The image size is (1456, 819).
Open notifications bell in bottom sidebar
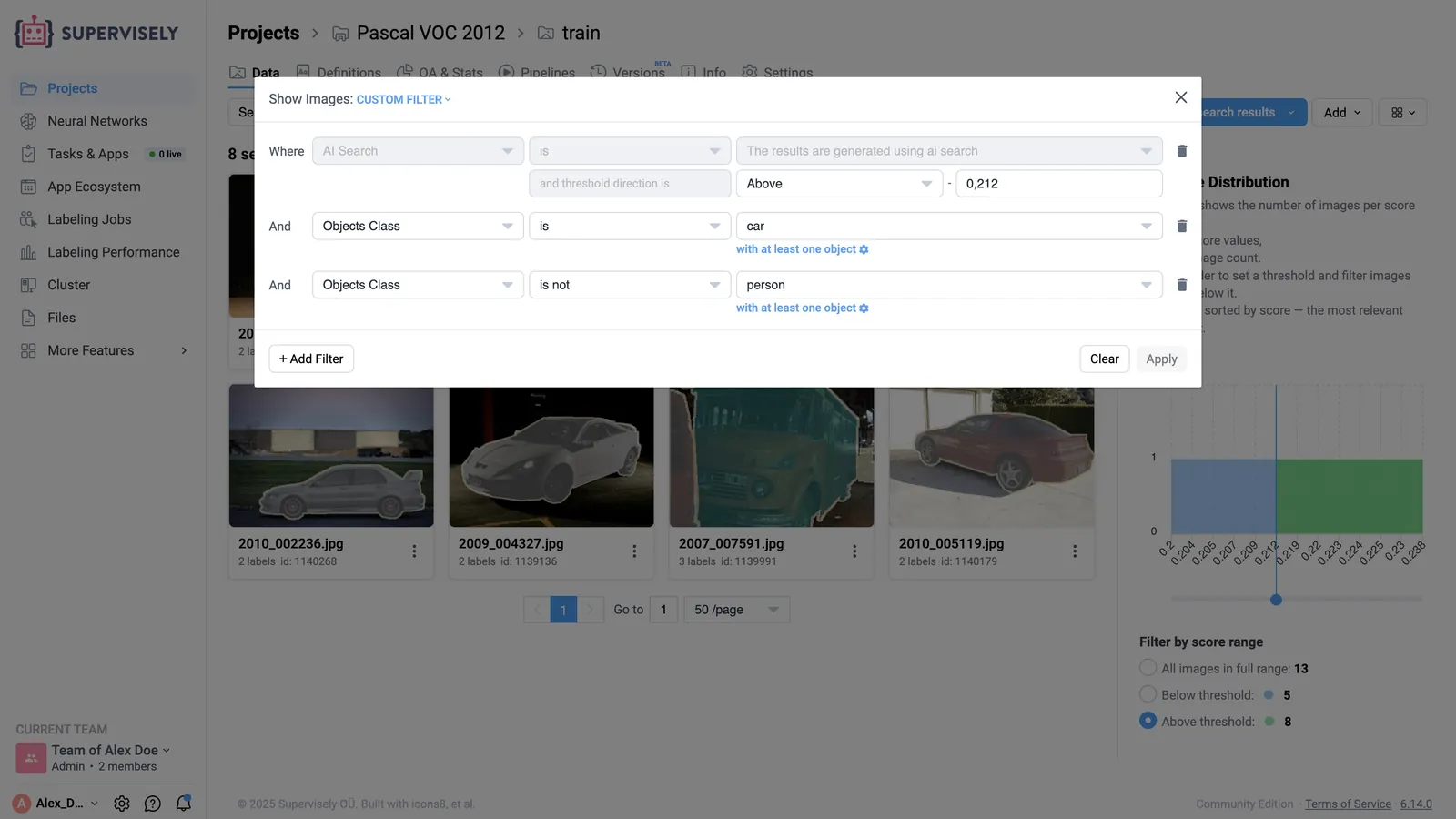[184, 803]
